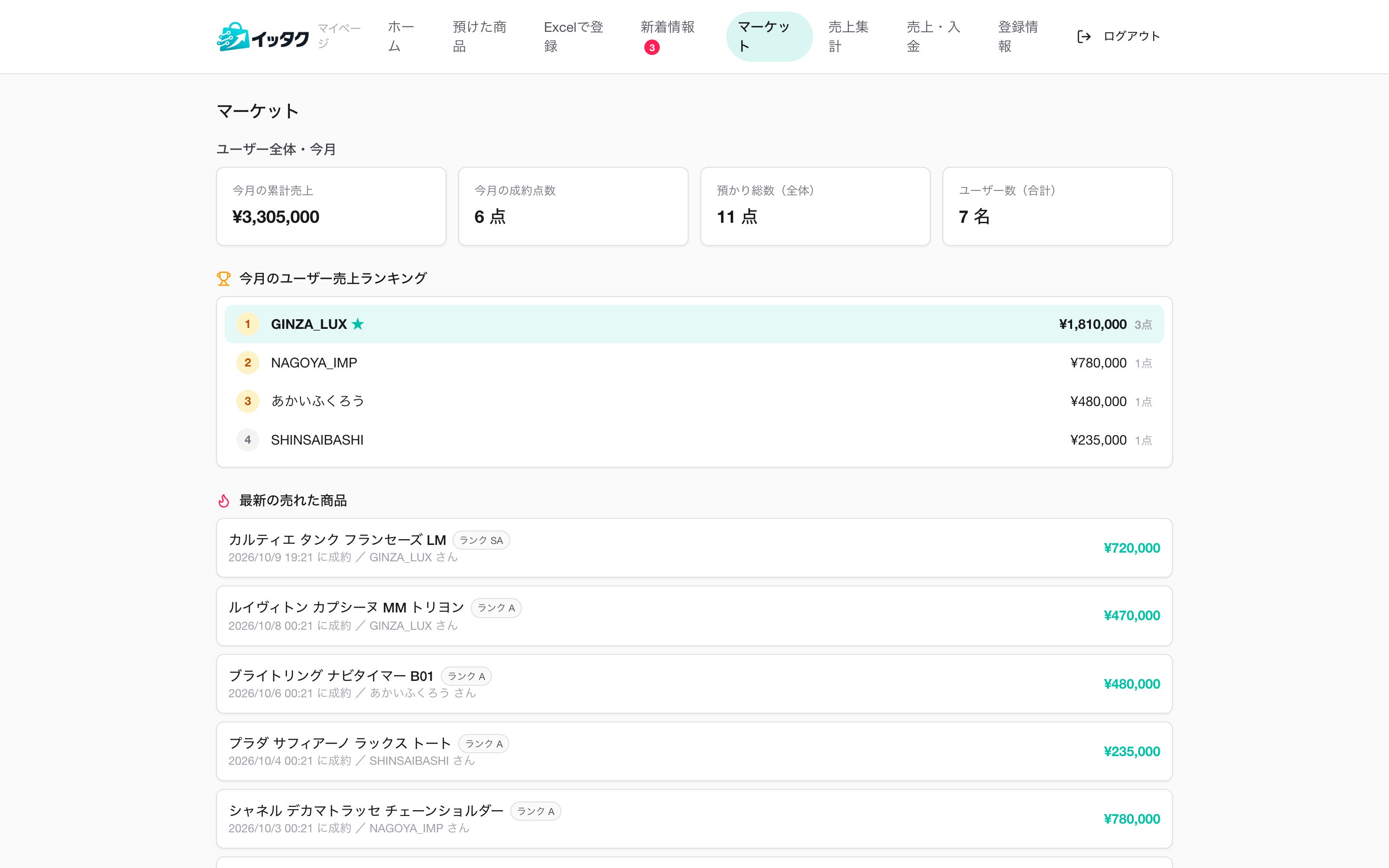Click the 今月の累計売上 ¥3,305,000 card
1389x868 pixels.
click(331, 207)
